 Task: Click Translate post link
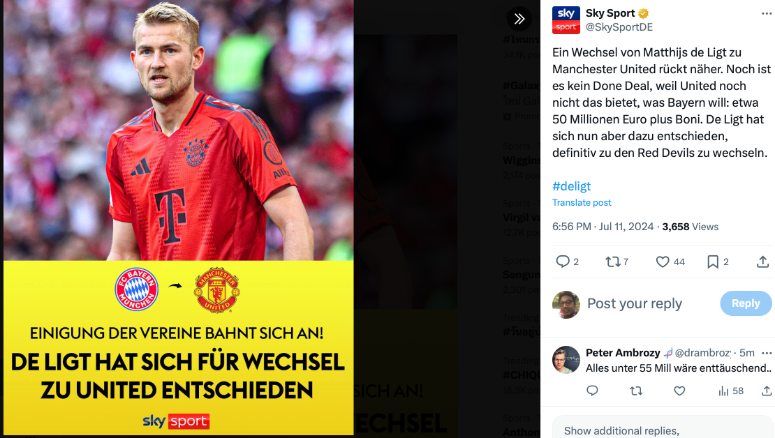[582, 203]
